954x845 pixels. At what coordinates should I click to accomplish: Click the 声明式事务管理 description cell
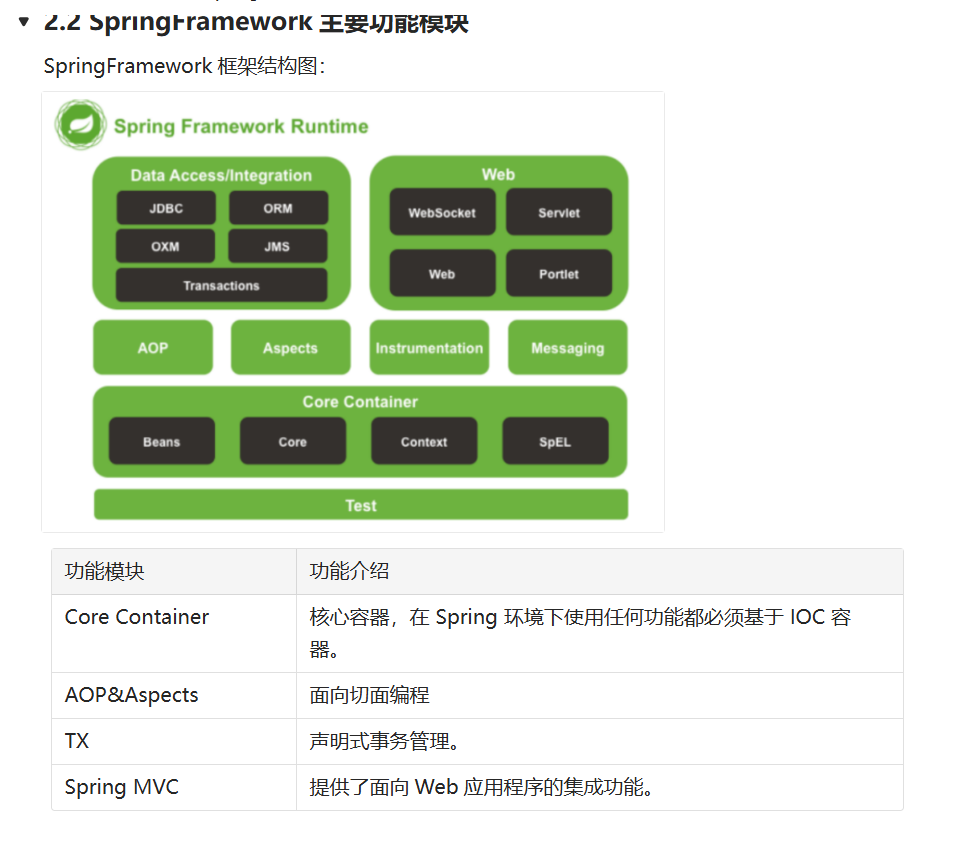(599, 741)
